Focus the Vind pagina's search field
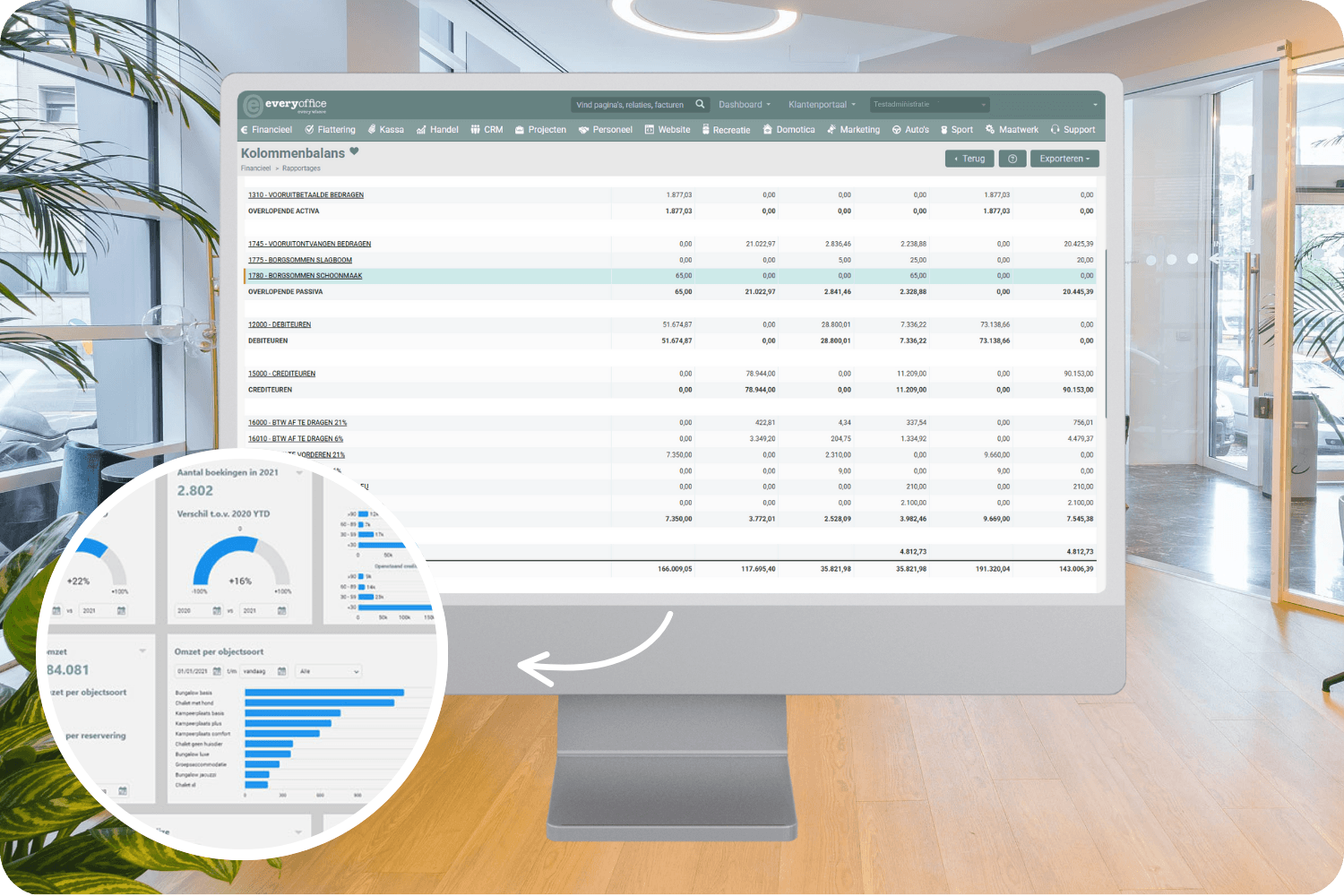 pos(631,105)
